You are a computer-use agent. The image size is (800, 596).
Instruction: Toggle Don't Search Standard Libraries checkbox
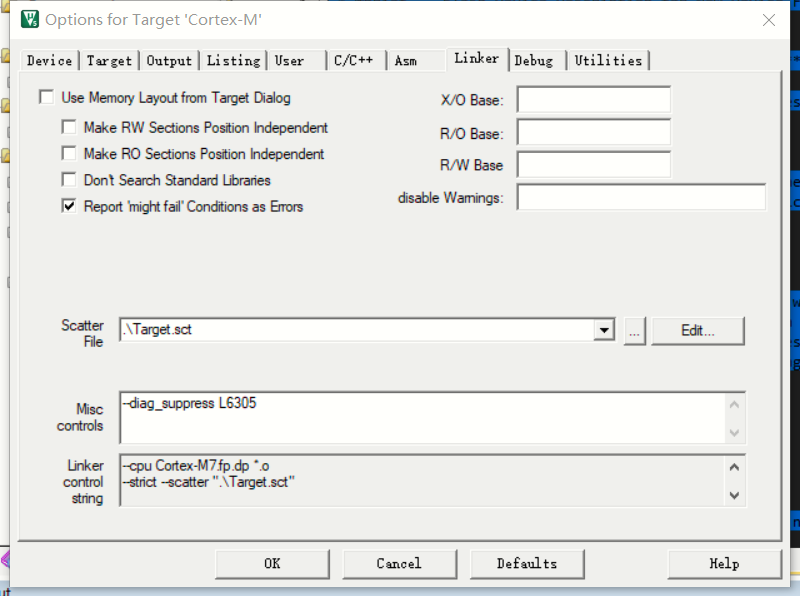[x=69, y=180]
